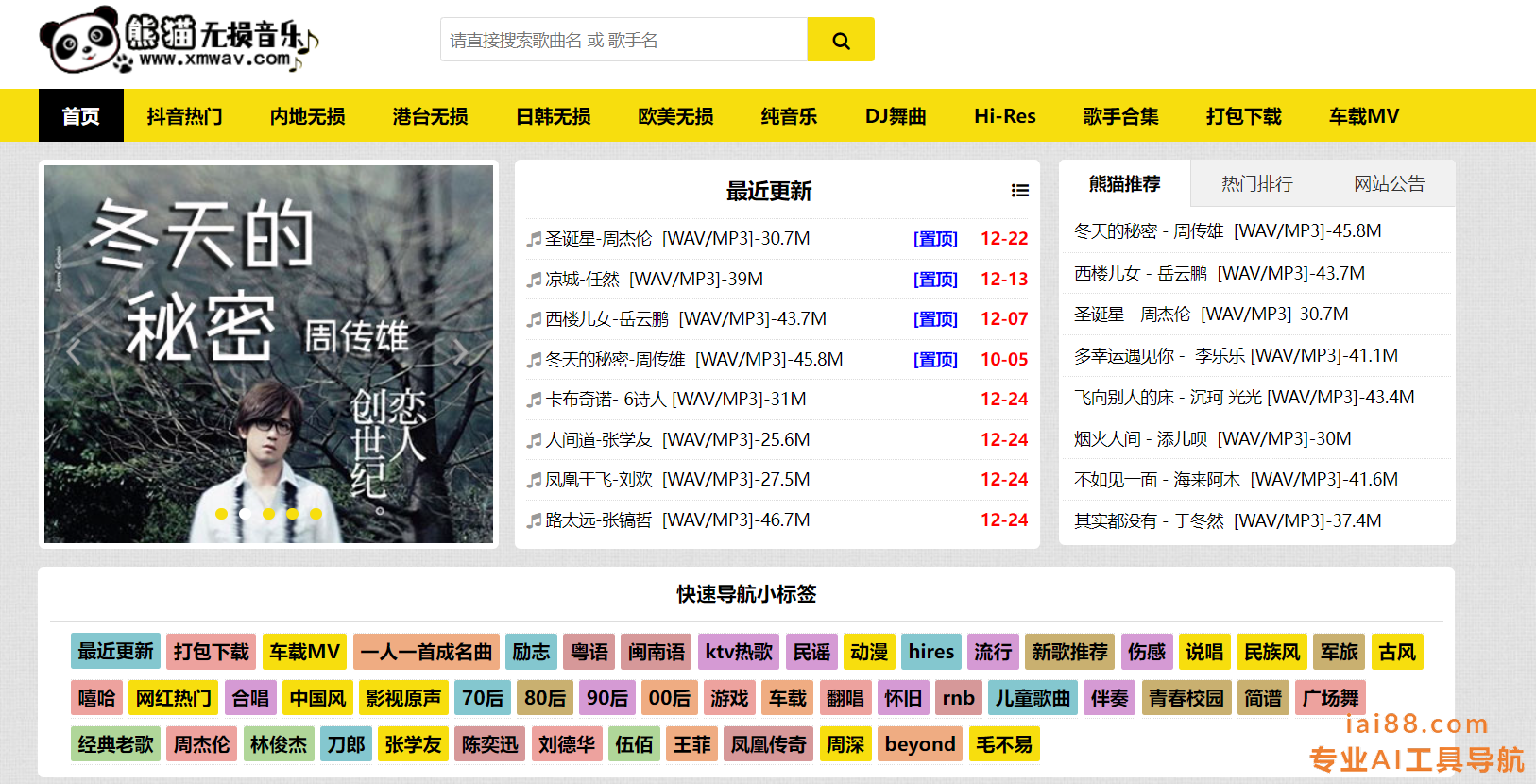This screenshot has height=784, width=1536.
Task: Click the 一人一首成名曲 tag
Action: pos(426,652)
